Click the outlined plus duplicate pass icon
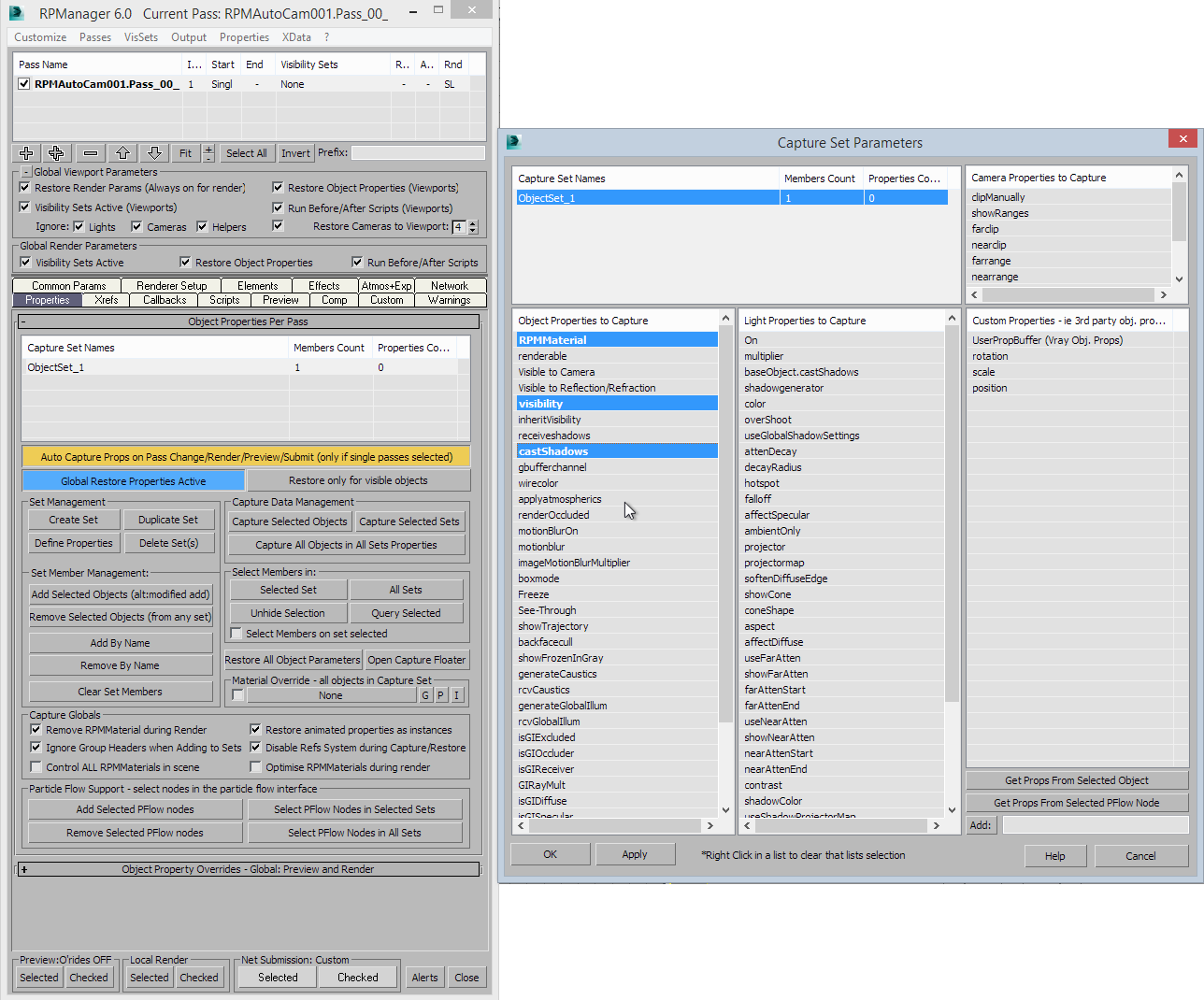The width and height of the screenshot is (1204, 1000). (x=56, y=153)
